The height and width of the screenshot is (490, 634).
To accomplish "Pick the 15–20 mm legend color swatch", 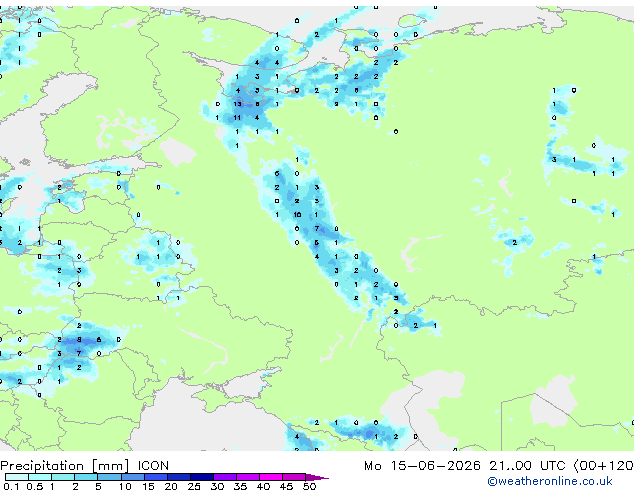I will click(x=155, y=477).
